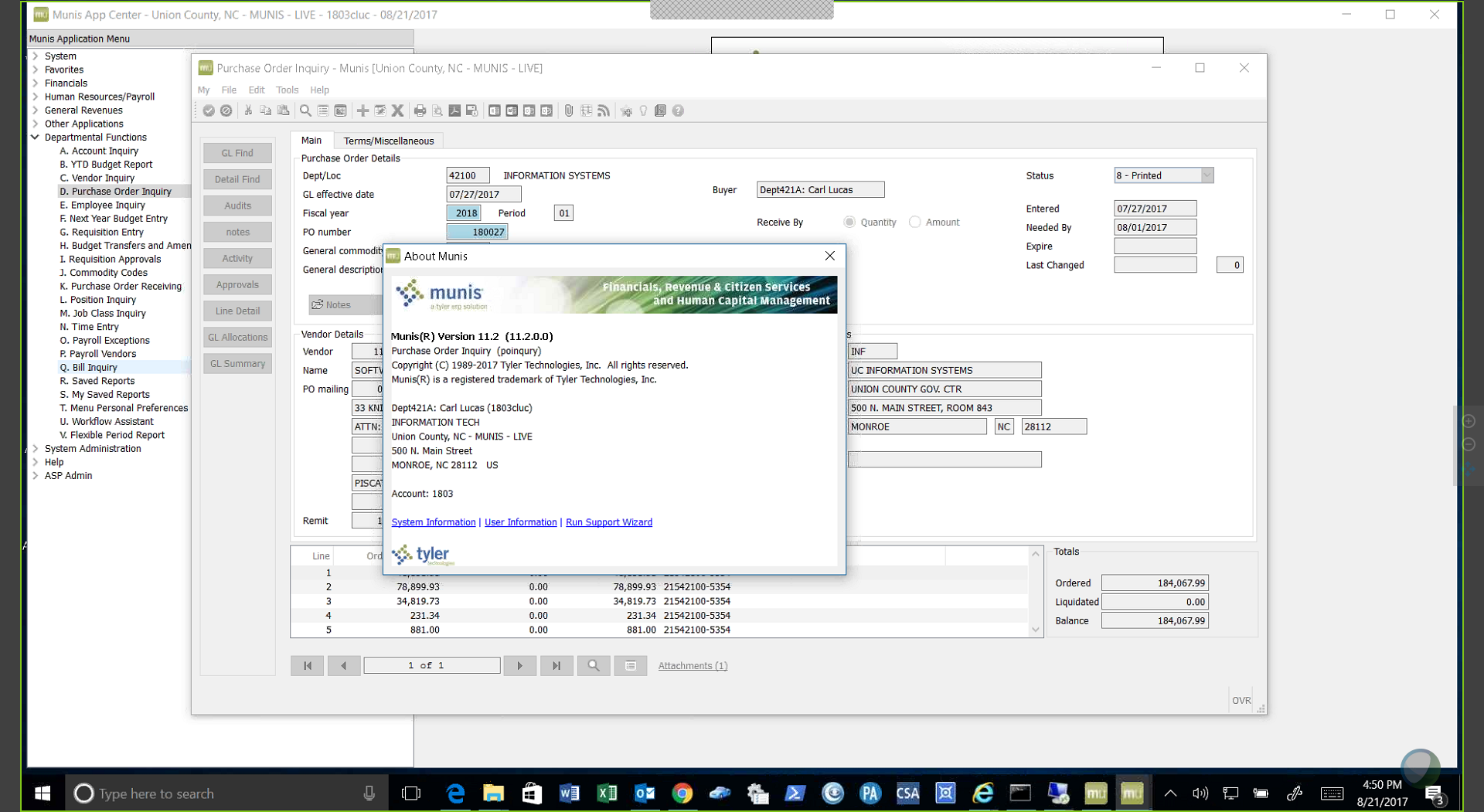
Task: Select the Quantity radio button
Action: [849, 223]
